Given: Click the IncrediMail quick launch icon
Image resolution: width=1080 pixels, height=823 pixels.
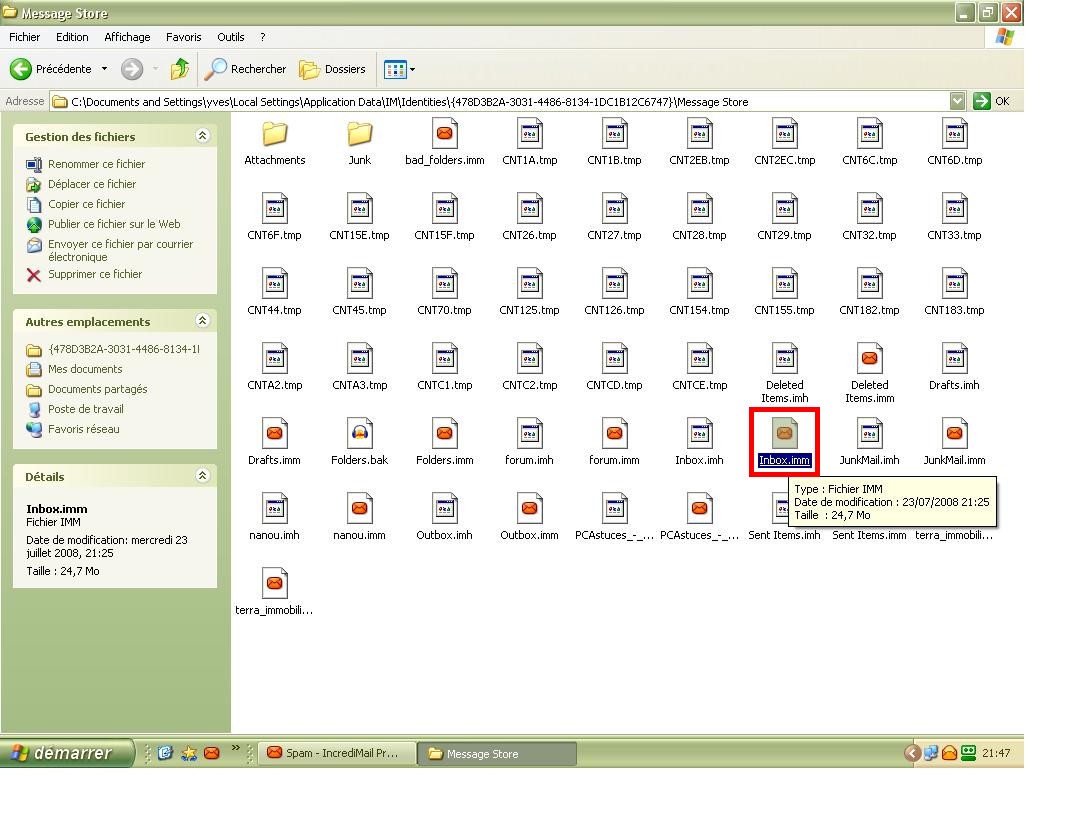Looking at the screenshot, I should pyautogui.click(x=212, y=753).
